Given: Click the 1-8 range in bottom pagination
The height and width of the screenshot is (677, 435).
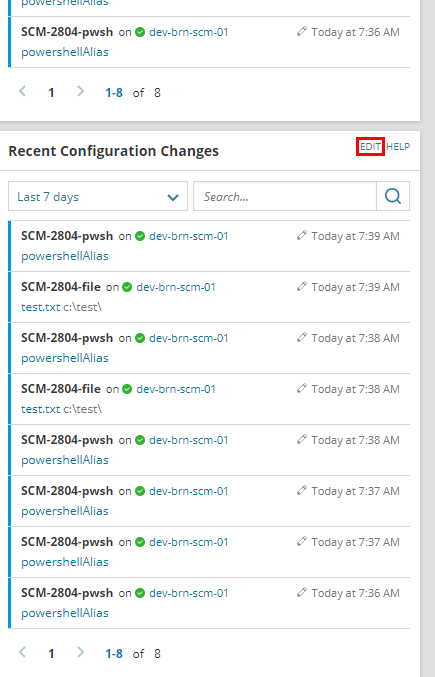Looking at the screenshot, I should coord(114,654).
